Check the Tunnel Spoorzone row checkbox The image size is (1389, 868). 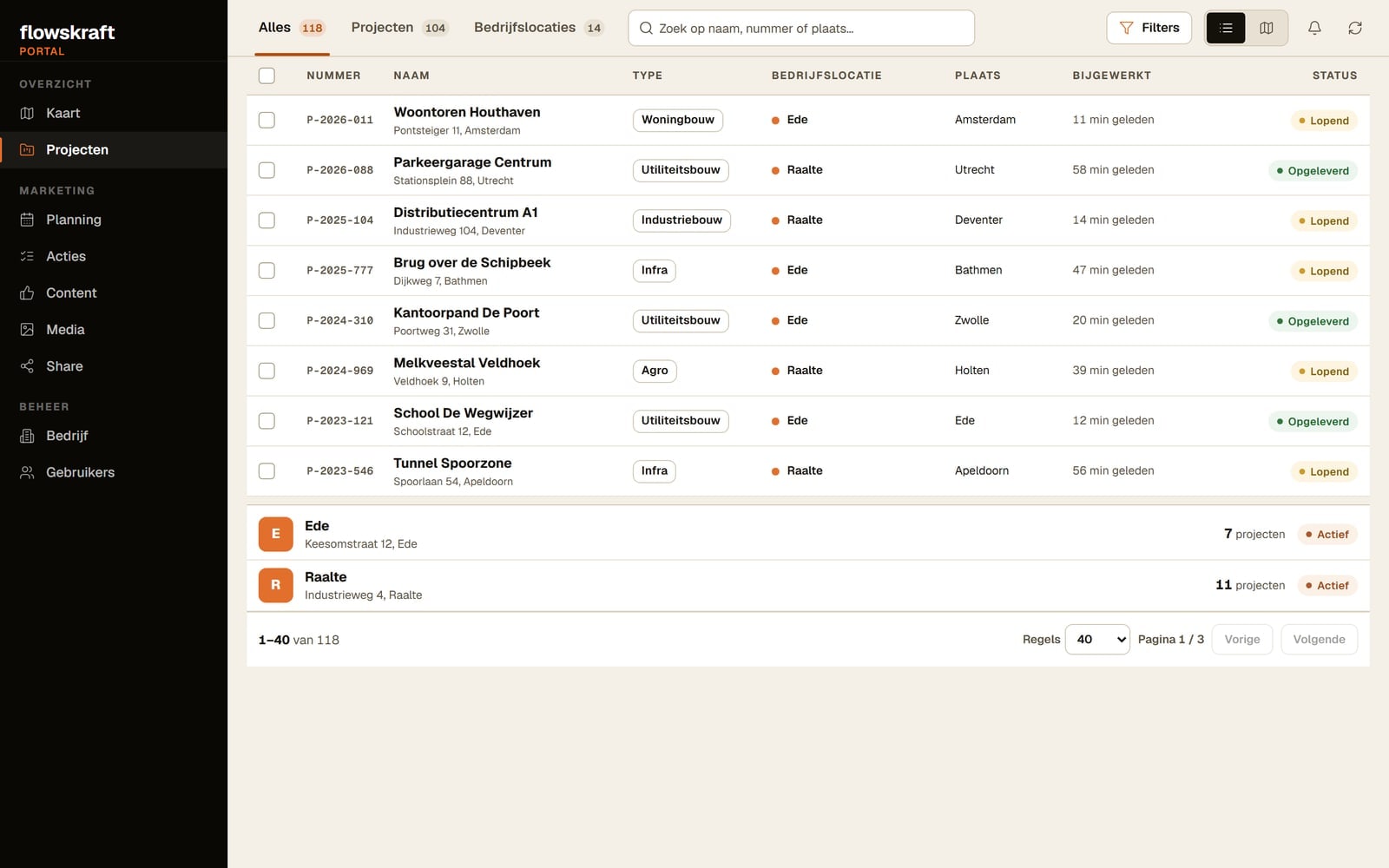(x=267, y=471)
